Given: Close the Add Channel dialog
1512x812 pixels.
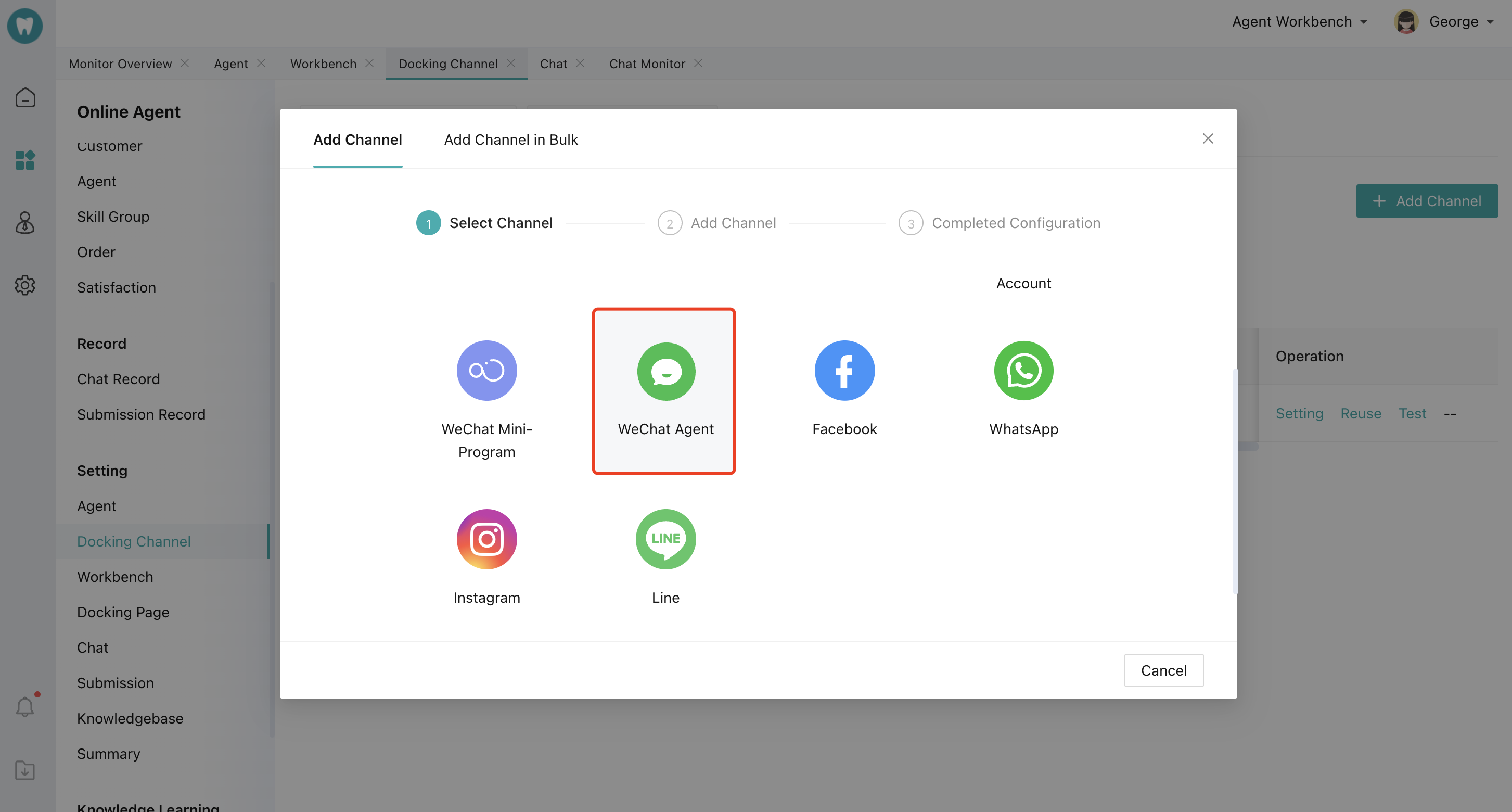Looking at the screenshot, I should (x=1208, y=138).
